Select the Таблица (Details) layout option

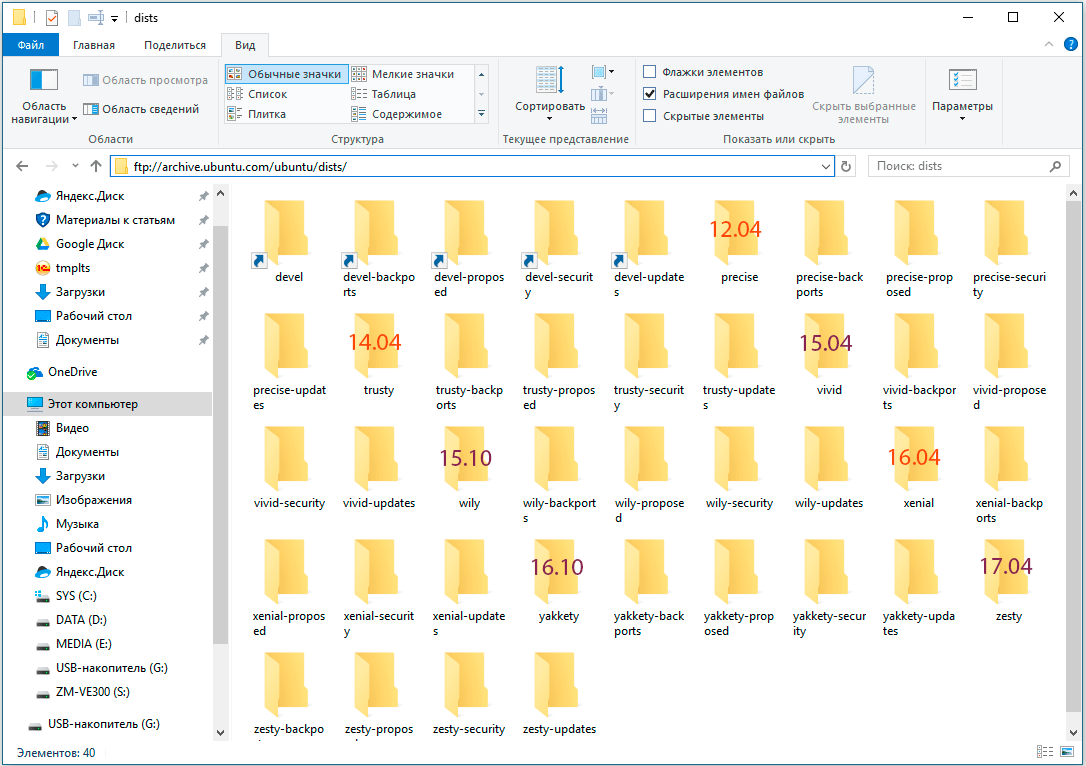click(x=393, y=94)
